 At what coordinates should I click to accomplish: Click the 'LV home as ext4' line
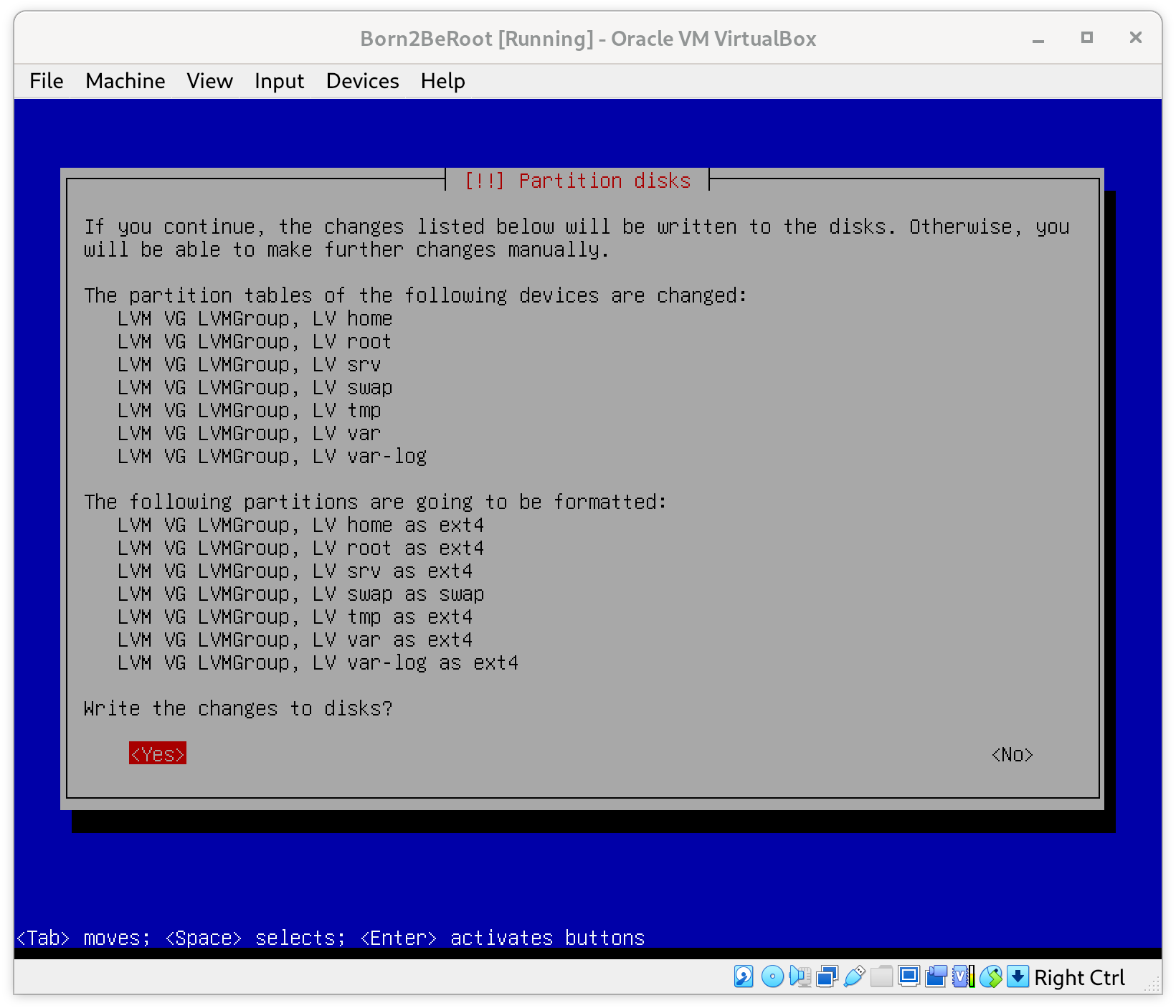pyautogui.click(x=301, y=525)
